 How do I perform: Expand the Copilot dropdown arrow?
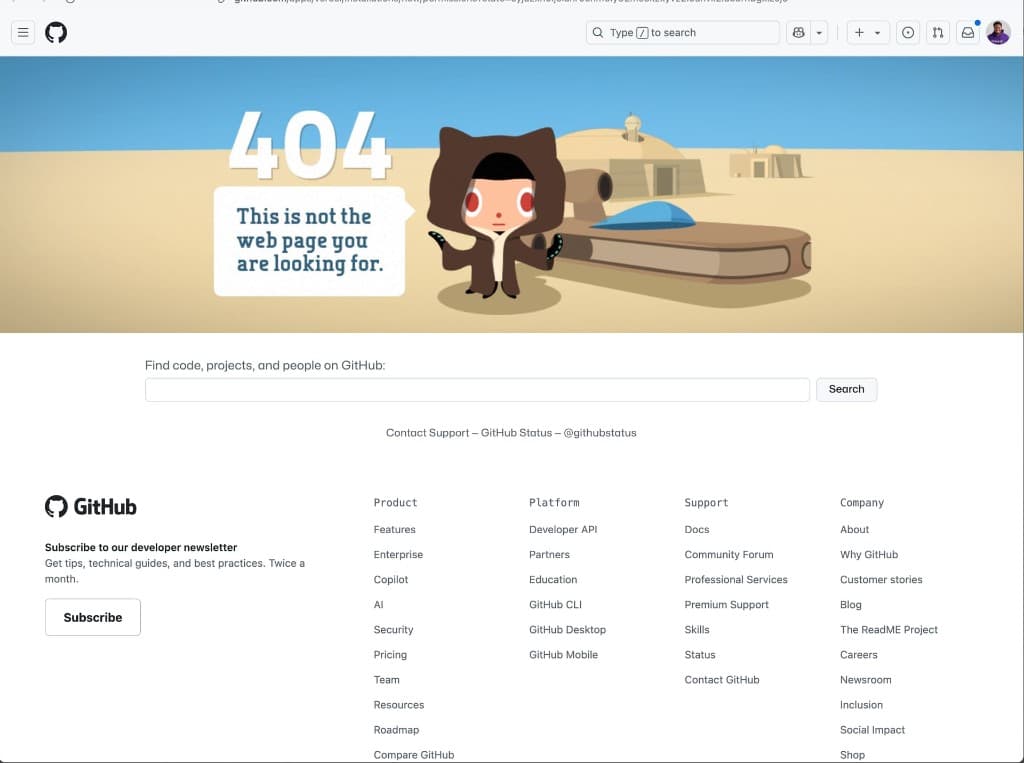tap(819, 33)
